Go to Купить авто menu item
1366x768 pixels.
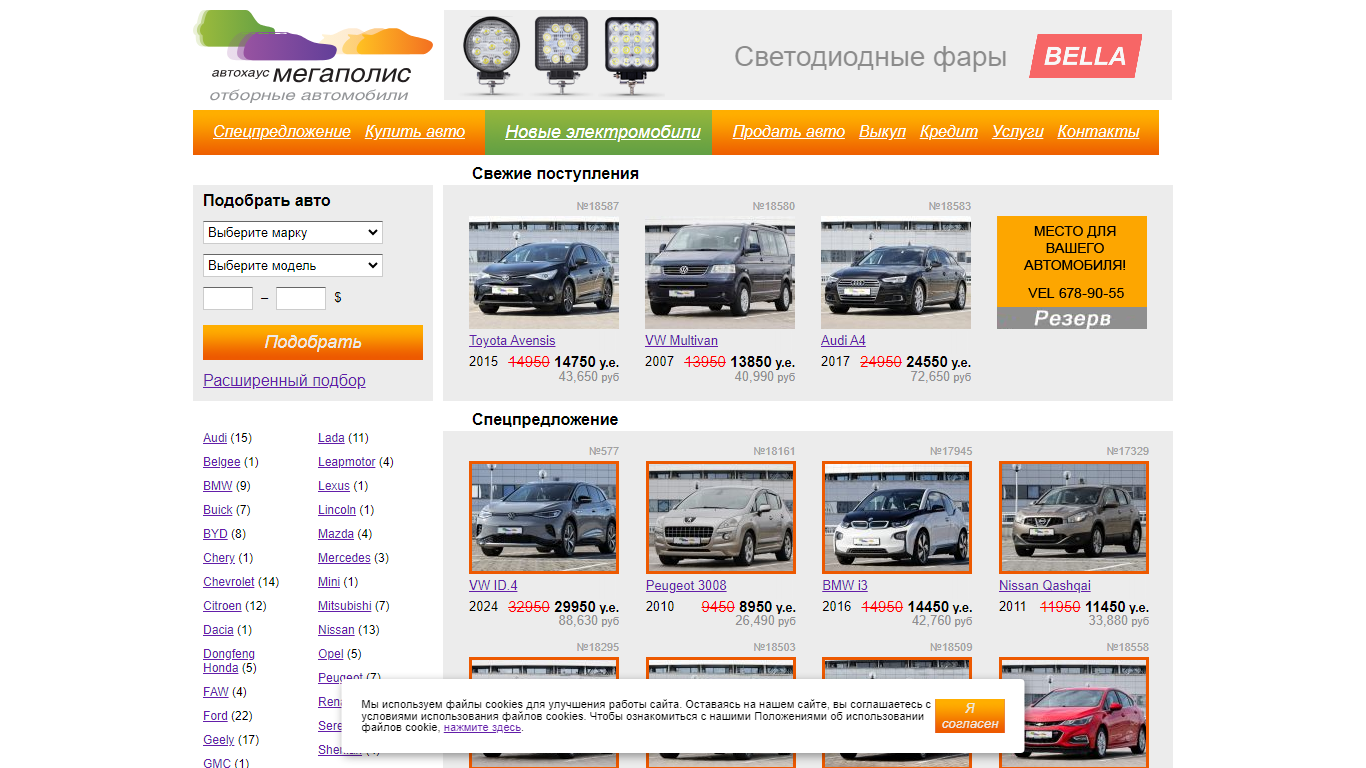tap(415, 132)
